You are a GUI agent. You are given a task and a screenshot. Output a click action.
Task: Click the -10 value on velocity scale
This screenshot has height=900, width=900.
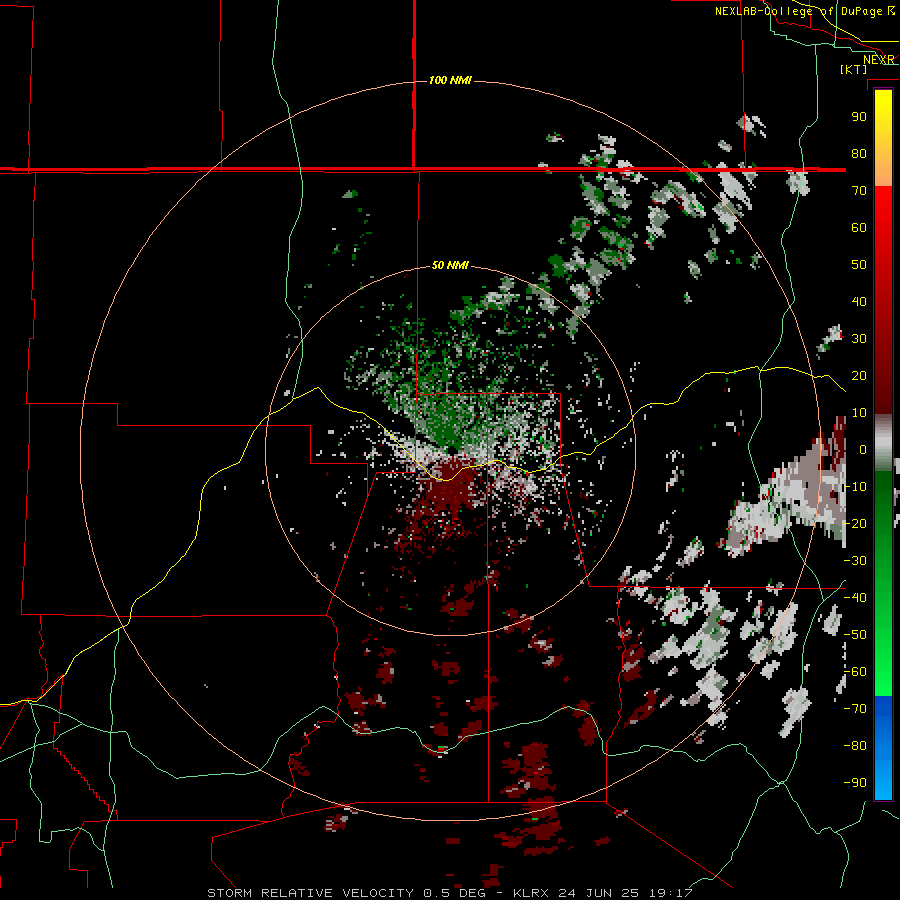click(855, 487)
